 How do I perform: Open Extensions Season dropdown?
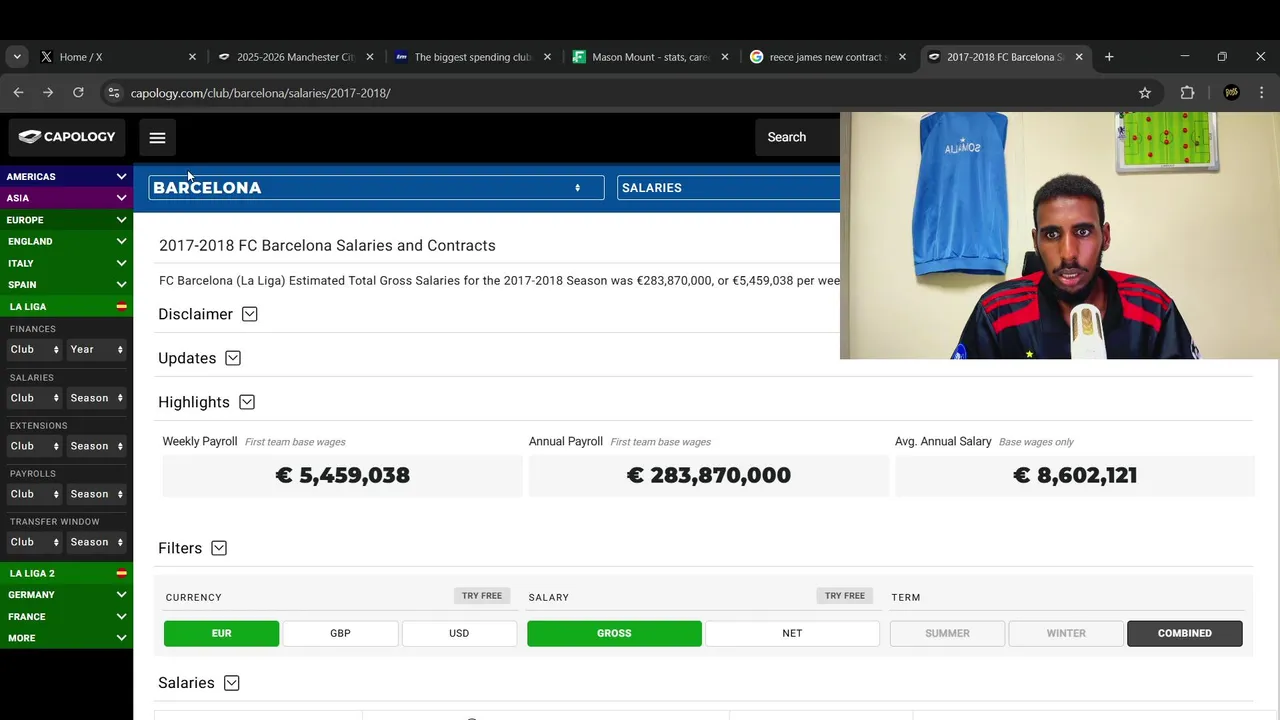click(x=97, y=446)
